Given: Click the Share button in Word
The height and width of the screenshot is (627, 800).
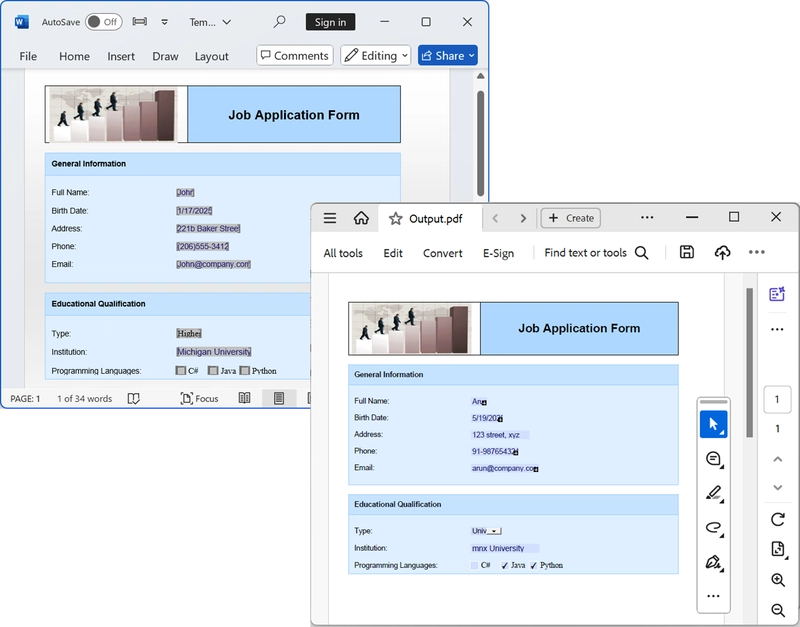Looking at the screenshot, I should pyautogui.click(x=447, y=55).
